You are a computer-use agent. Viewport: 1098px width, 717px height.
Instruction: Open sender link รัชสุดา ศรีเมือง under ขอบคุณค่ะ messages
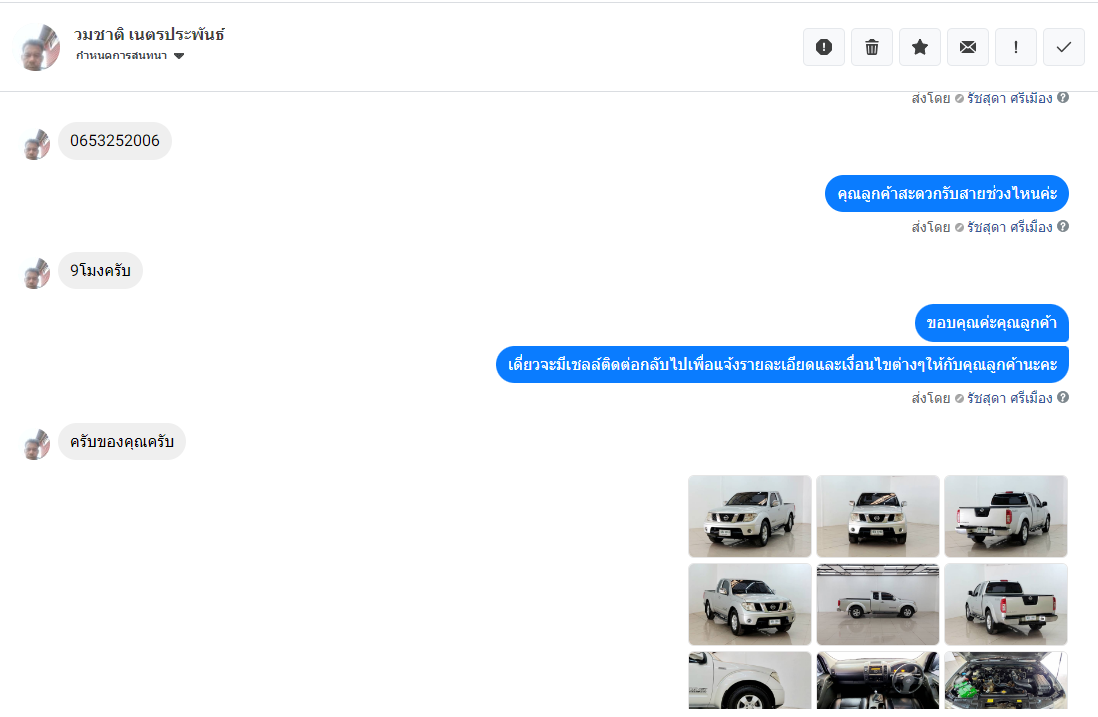1010,398
